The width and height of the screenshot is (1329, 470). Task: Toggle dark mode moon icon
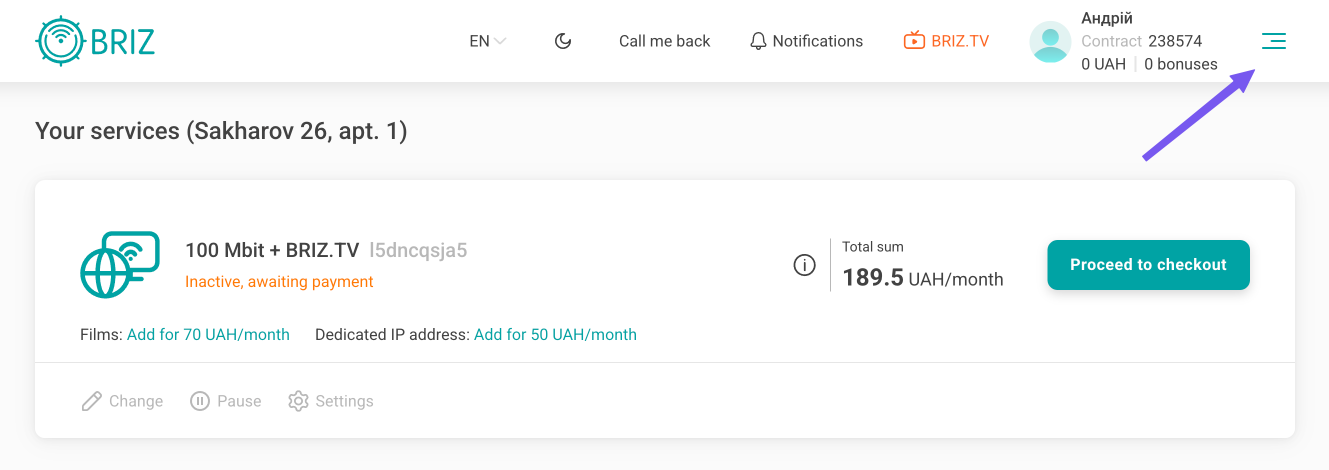[563, 41]
